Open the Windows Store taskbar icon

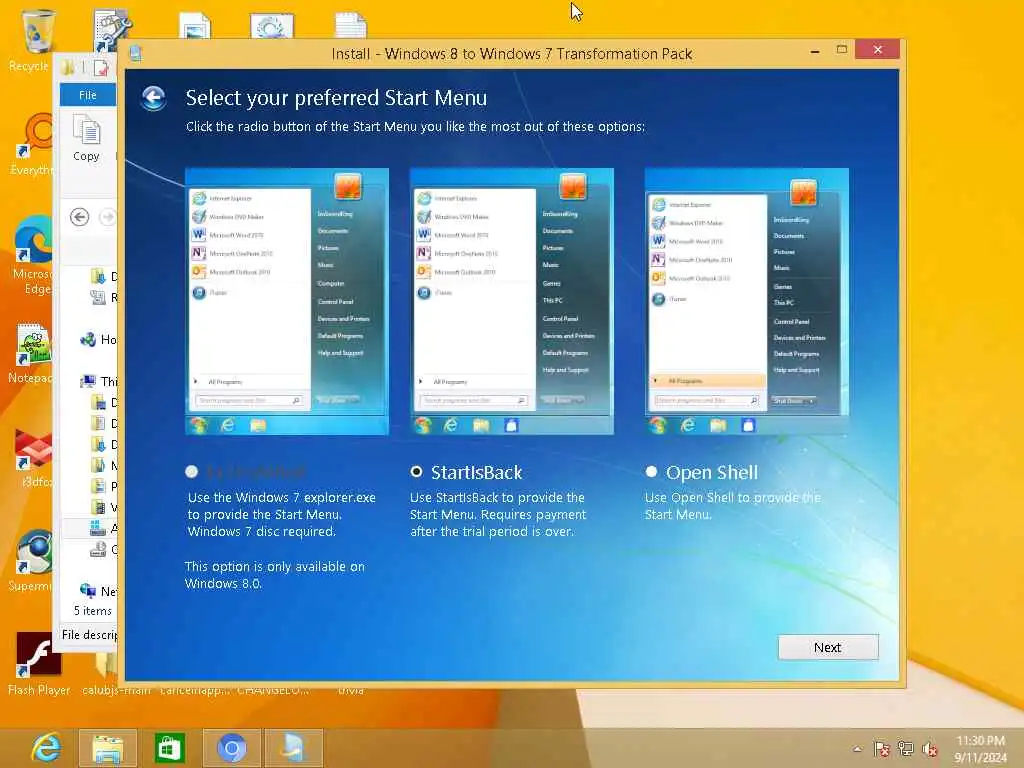pos(169,748)
